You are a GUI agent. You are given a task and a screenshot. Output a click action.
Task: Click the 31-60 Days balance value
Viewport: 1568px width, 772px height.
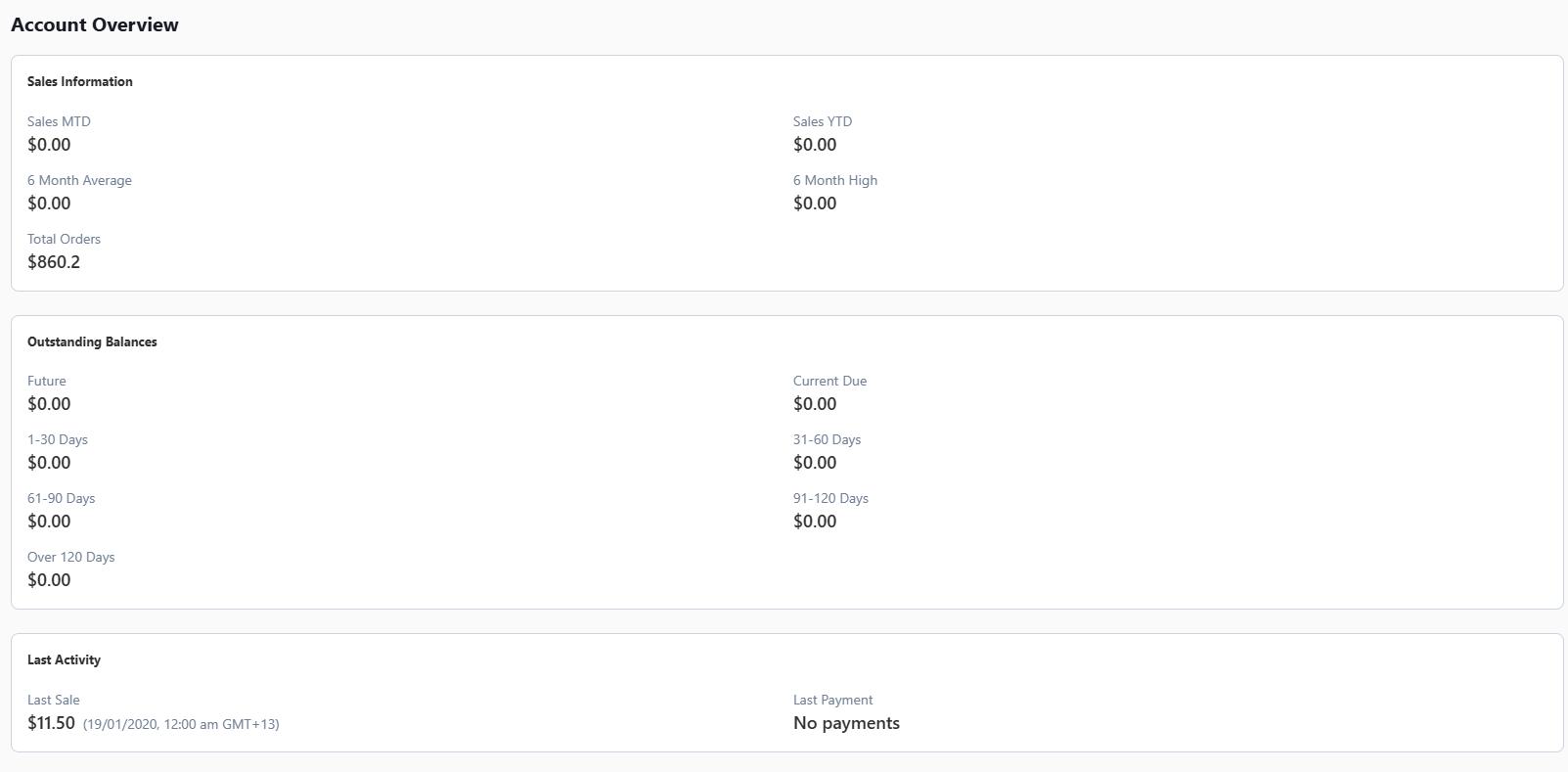[815, 463]
